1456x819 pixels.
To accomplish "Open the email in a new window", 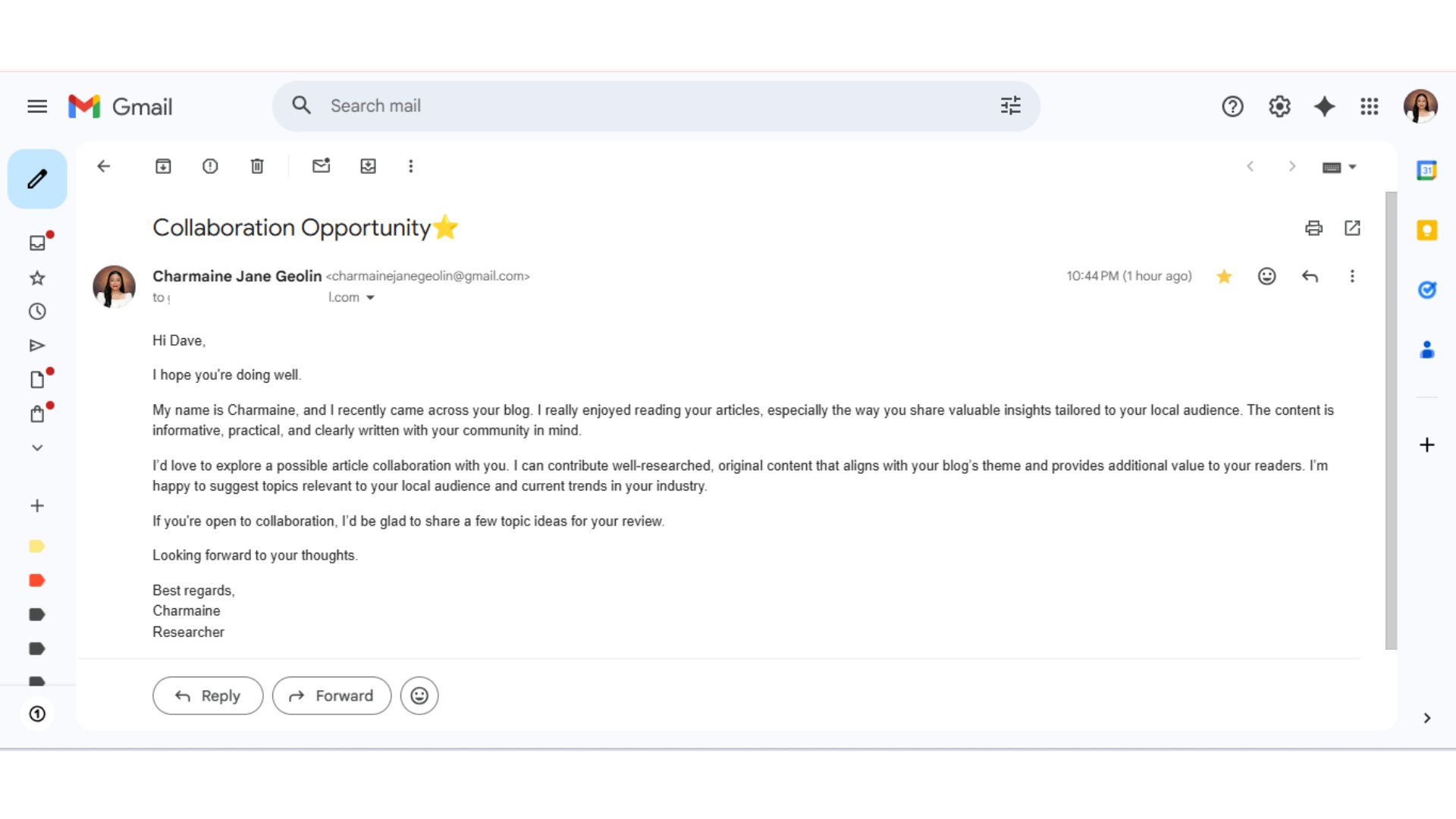I will pyautogui.click(x=1352, y=228).
